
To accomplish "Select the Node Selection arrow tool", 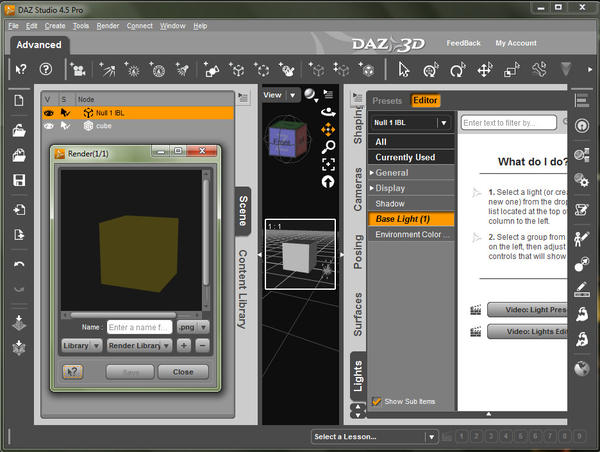I will click(x=403, y=70).
